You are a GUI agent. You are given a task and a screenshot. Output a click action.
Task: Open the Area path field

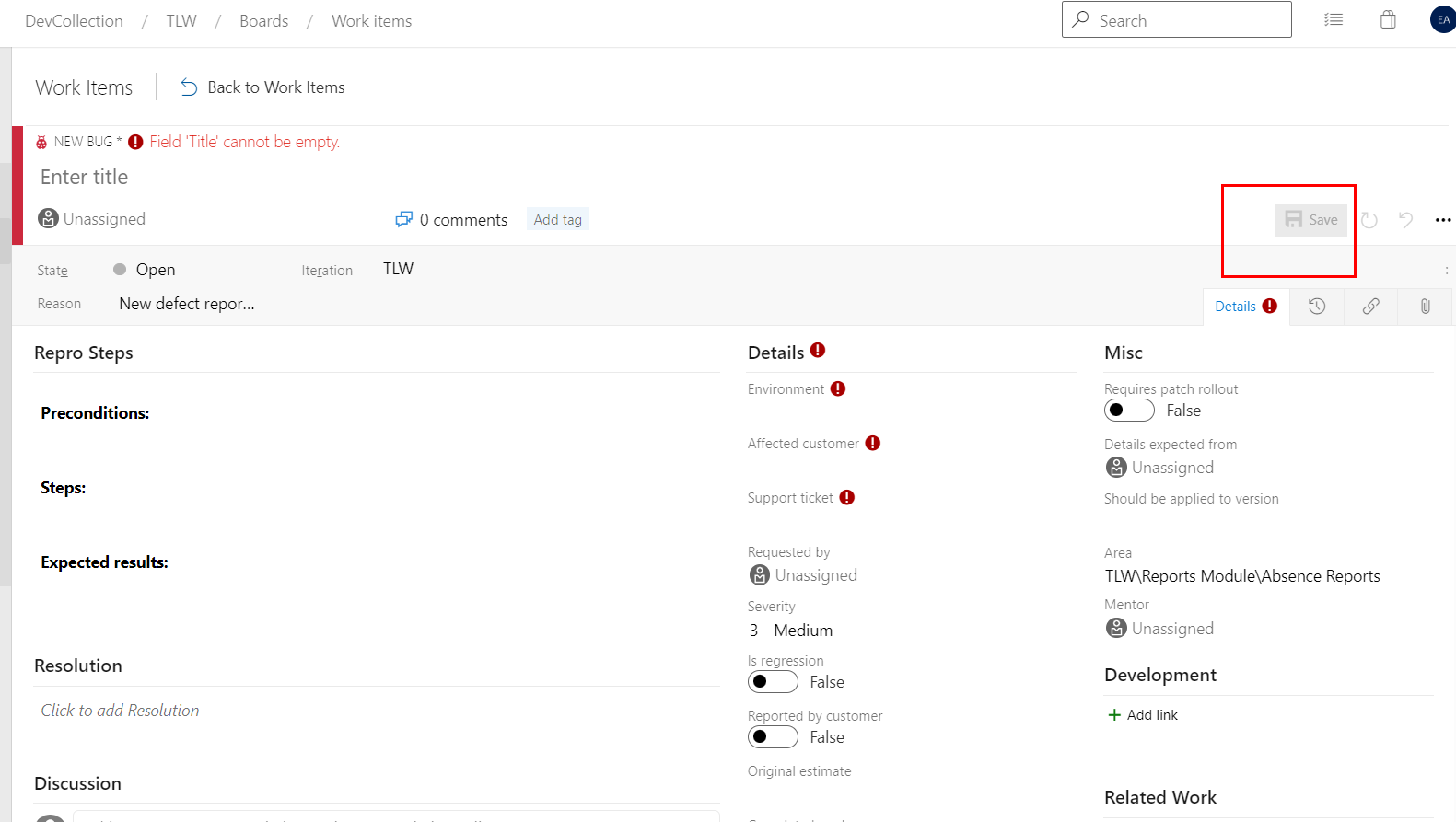(x=1242, y=576)
